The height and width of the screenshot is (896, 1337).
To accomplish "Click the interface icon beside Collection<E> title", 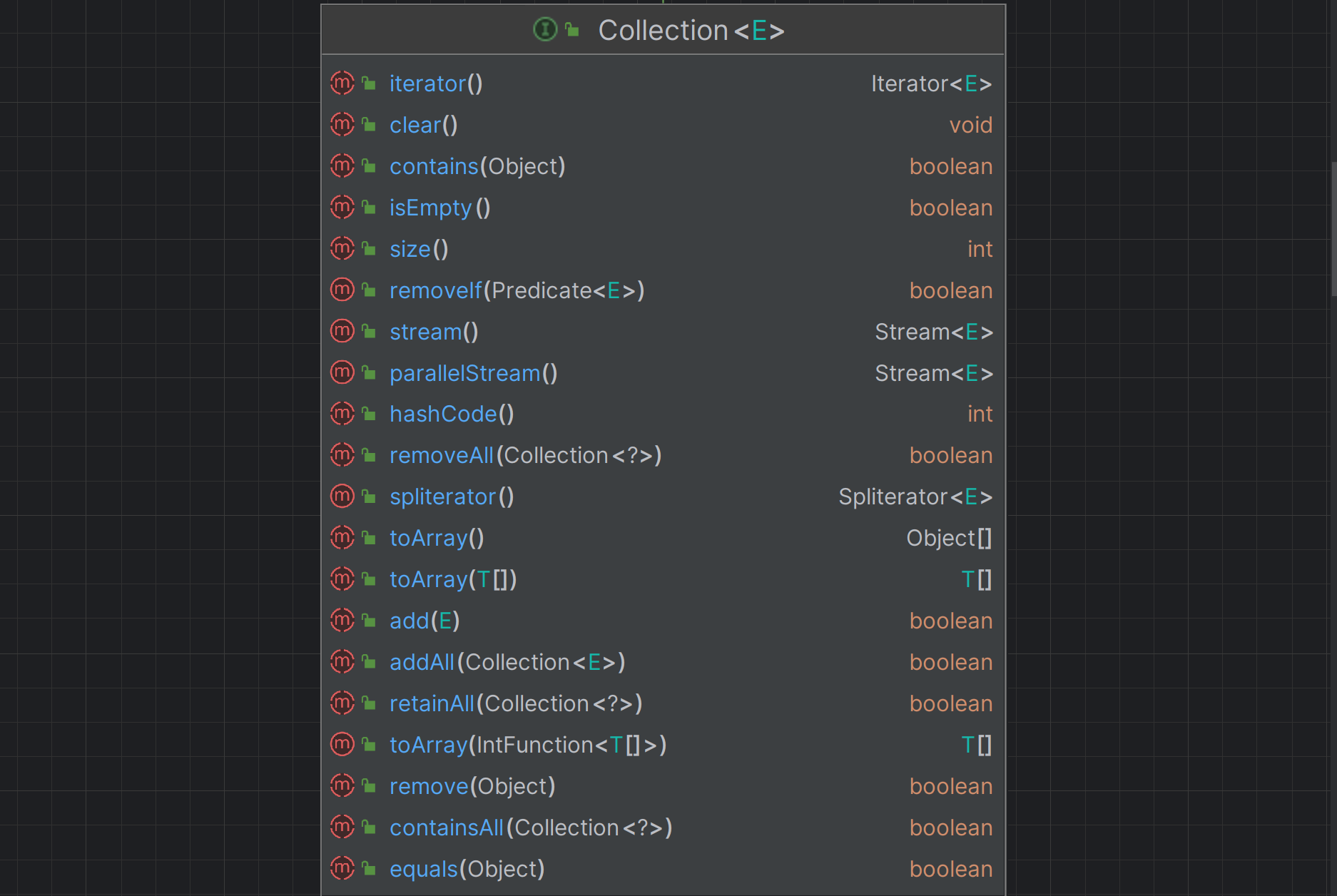I will tap(545, 30).
